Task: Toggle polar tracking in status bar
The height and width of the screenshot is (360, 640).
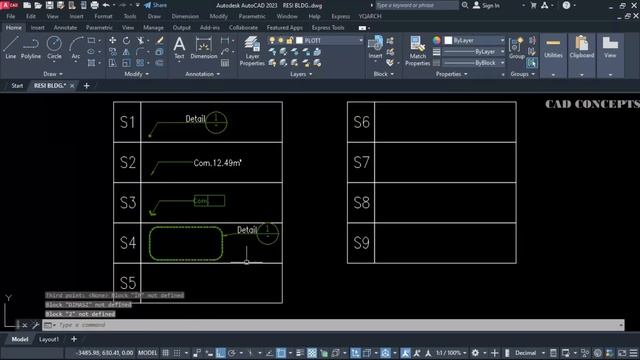Action: coord(232,353)
